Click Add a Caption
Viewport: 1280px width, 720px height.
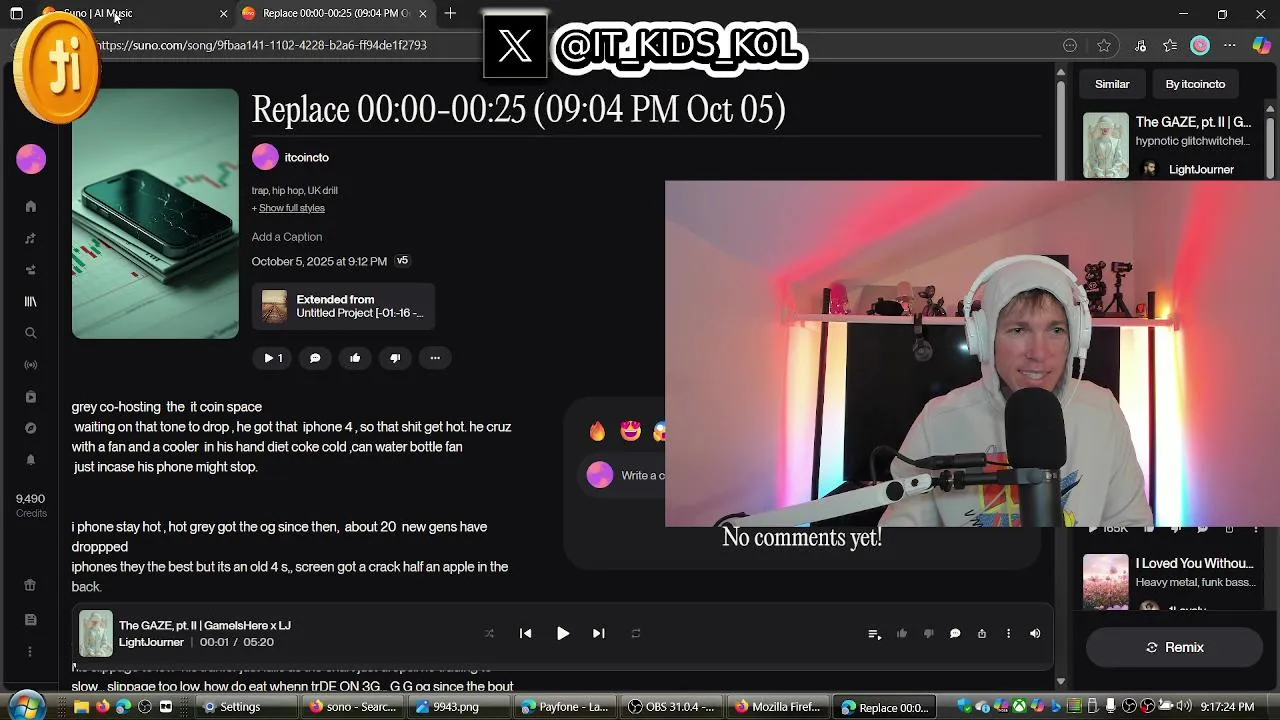(x=287, y=237)
